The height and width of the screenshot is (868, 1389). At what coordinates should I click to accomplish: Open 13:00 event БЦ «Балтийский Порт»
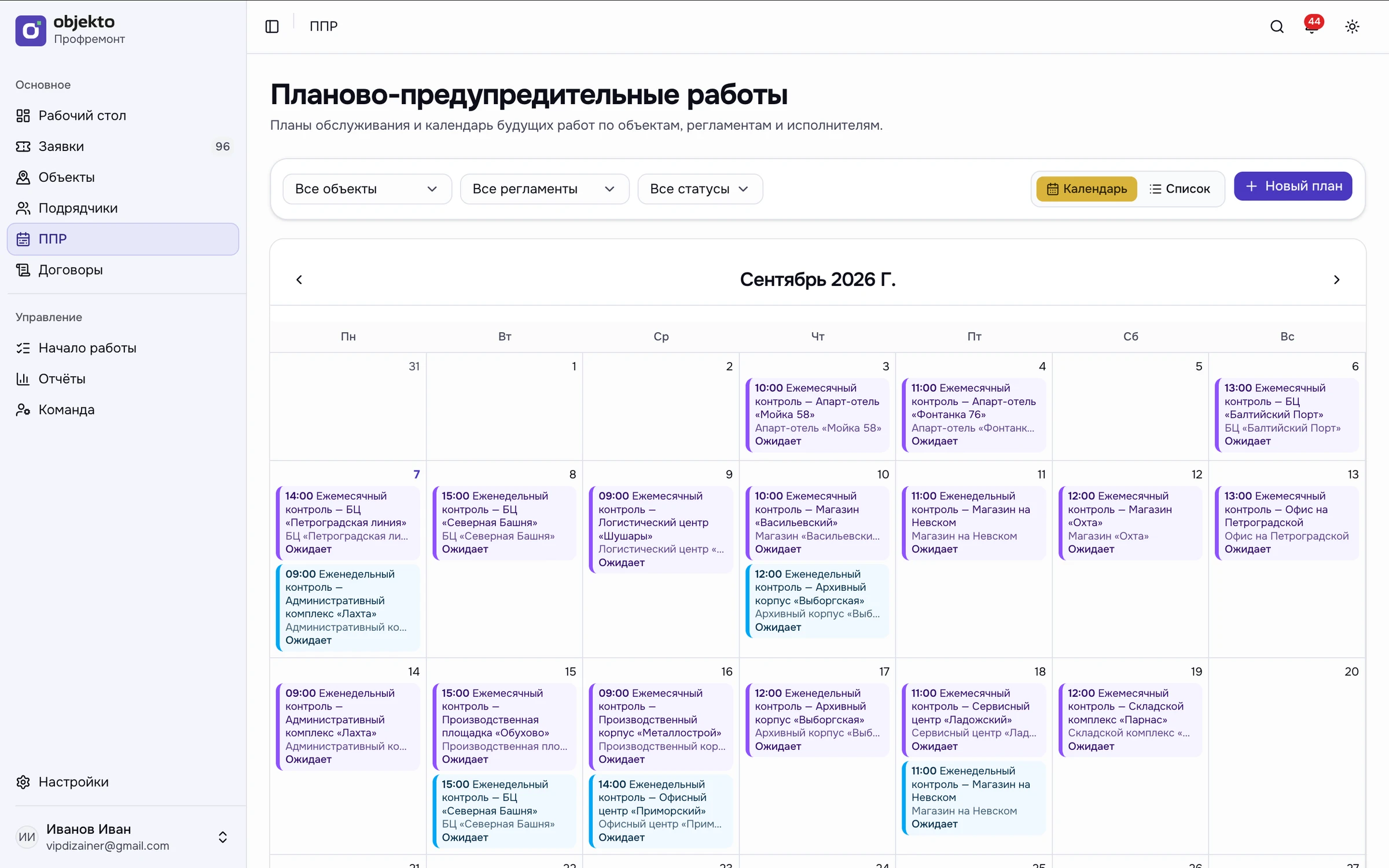click(x=1286, y=414)
